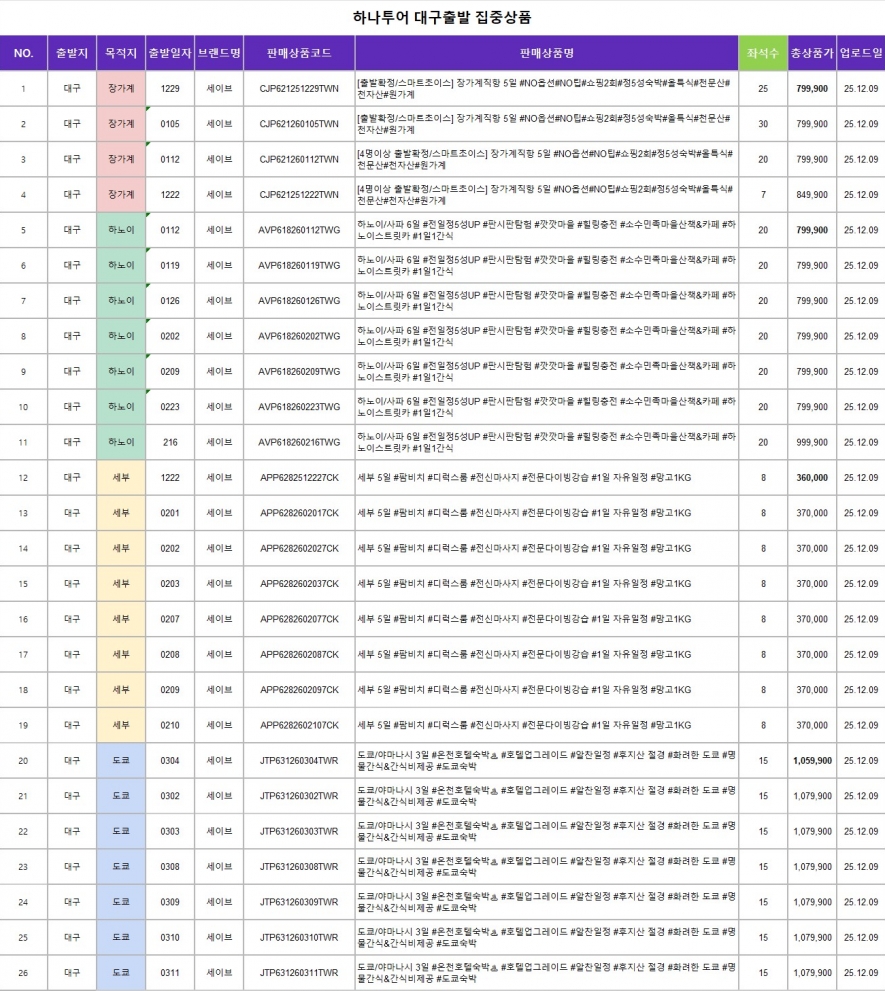Click product code AVP618260216TWG
Viewport: 885px width, 991px height.
pos(299,442)
